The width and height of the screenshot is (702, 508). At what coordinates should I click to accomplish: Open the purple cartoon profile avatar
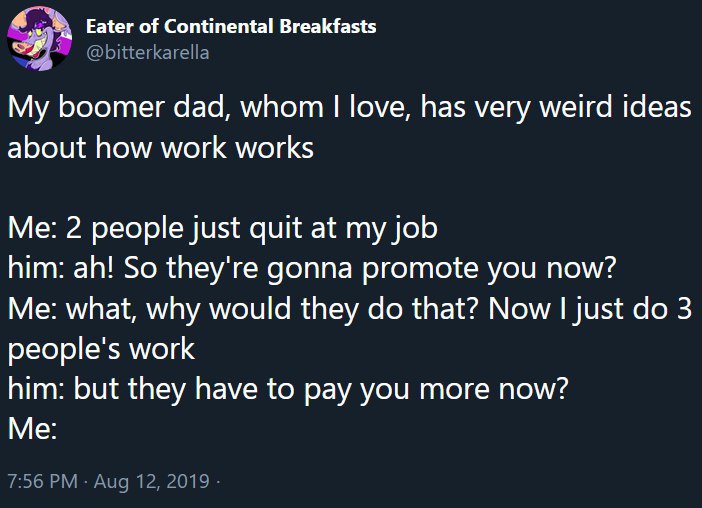coord(39,38)
